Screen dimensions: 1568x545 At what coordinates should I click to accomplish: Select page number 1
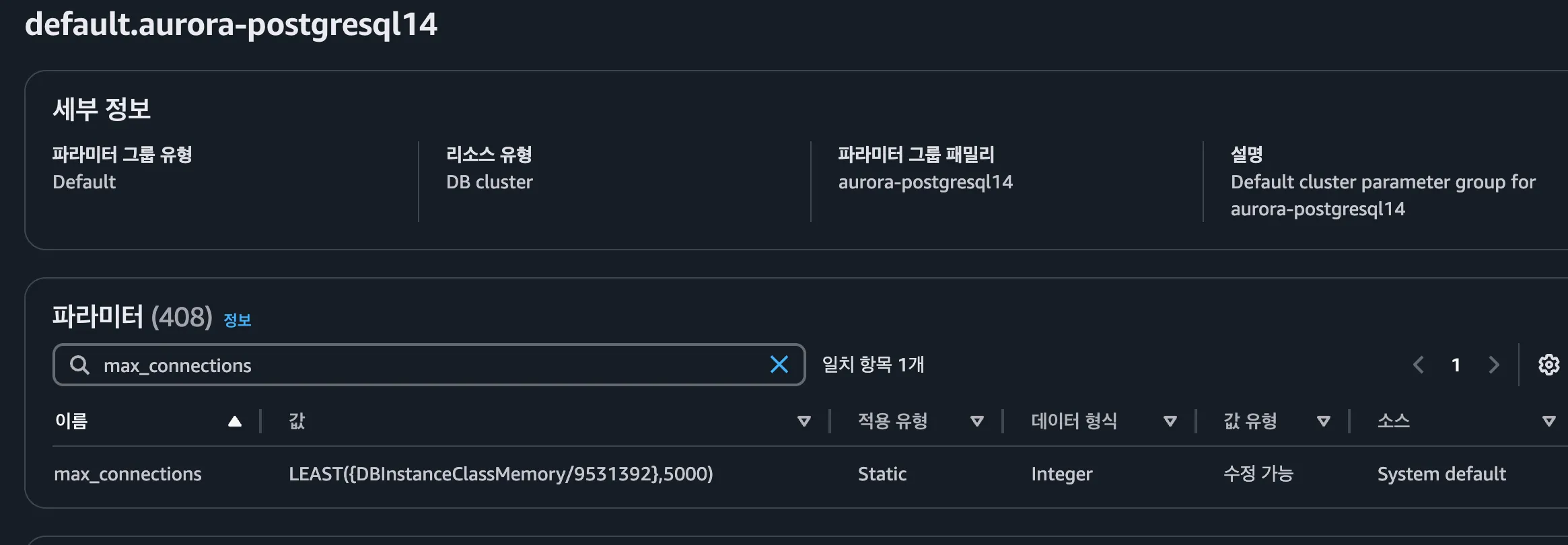click(1456, 365)
